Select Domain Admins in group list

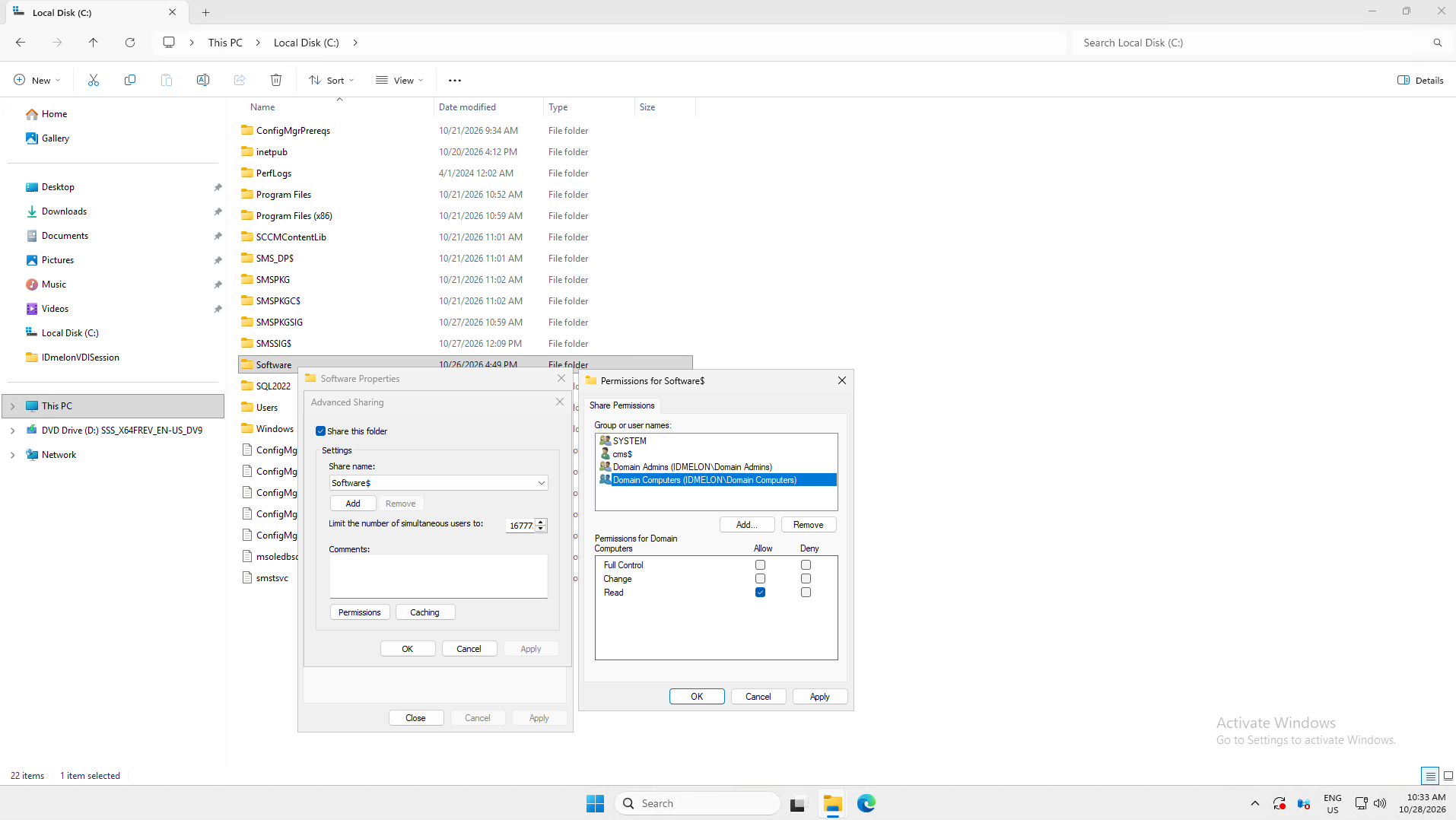coord(692,467)
